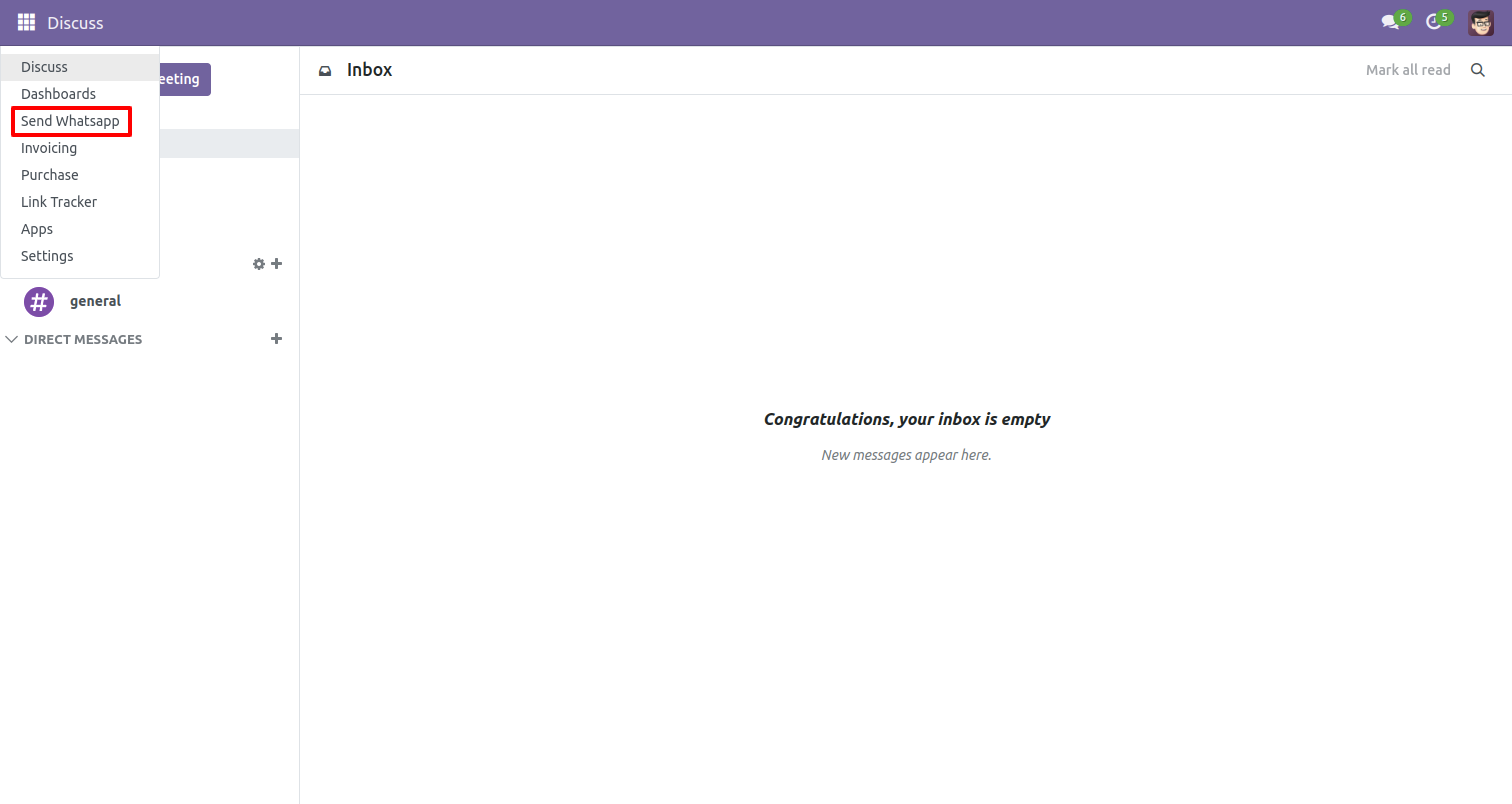Click the Inbox heading text
The image size is (1512, 804).
369,70
